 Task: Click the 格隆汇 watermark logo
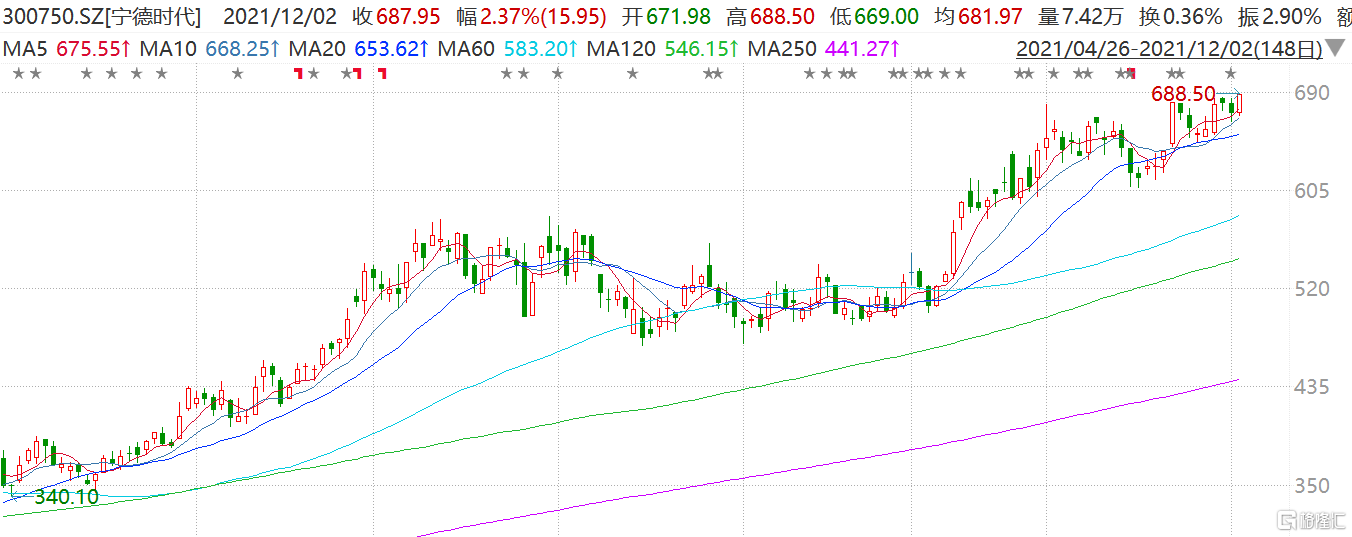click(1308, 521)
